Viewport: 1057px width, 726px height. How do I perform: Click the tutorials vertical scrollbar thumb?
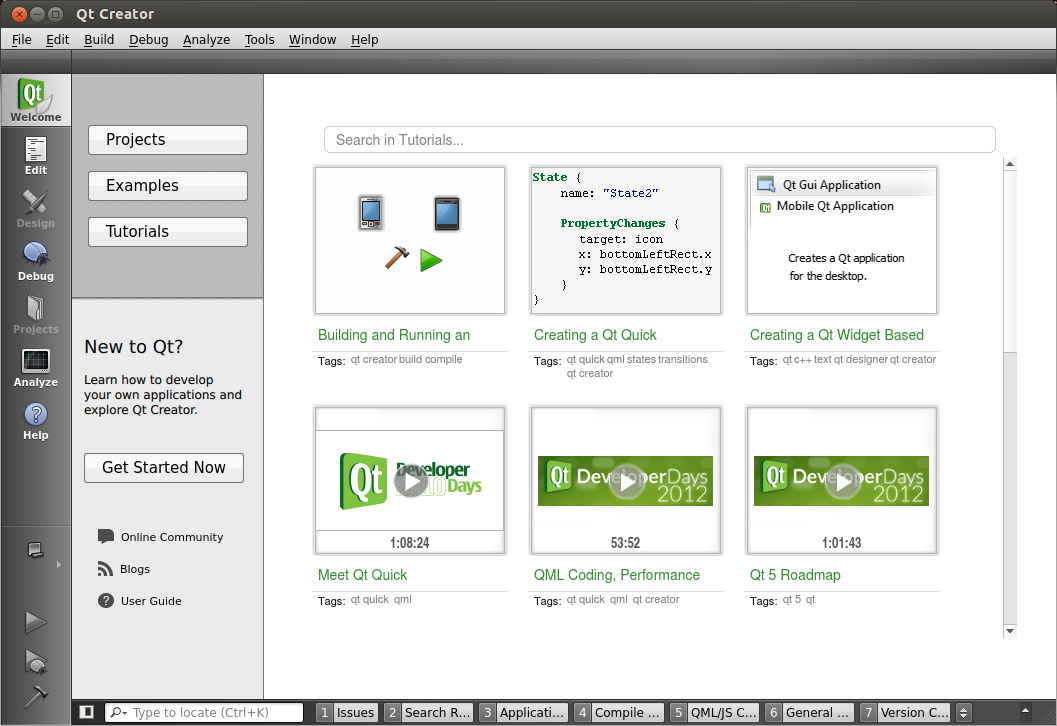pos(1010,261)
